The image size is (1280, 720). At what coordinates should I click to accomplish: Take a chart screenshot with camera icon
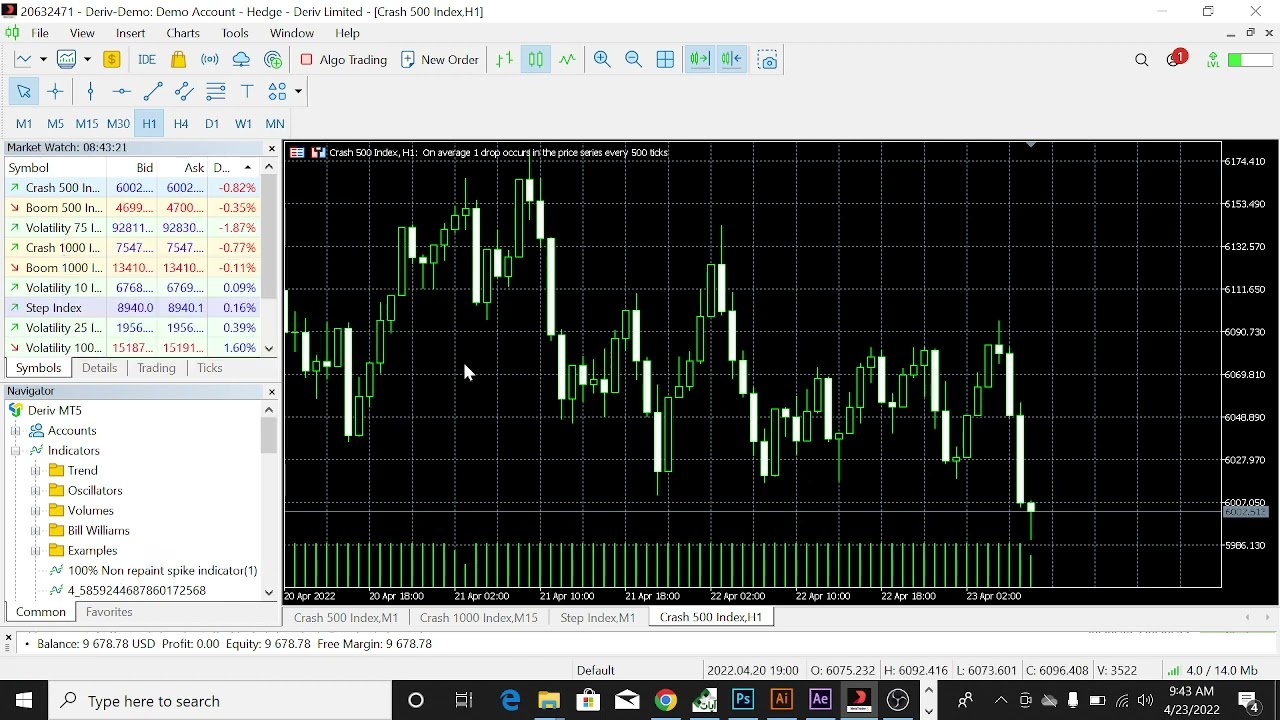click(x=769, y=60)
